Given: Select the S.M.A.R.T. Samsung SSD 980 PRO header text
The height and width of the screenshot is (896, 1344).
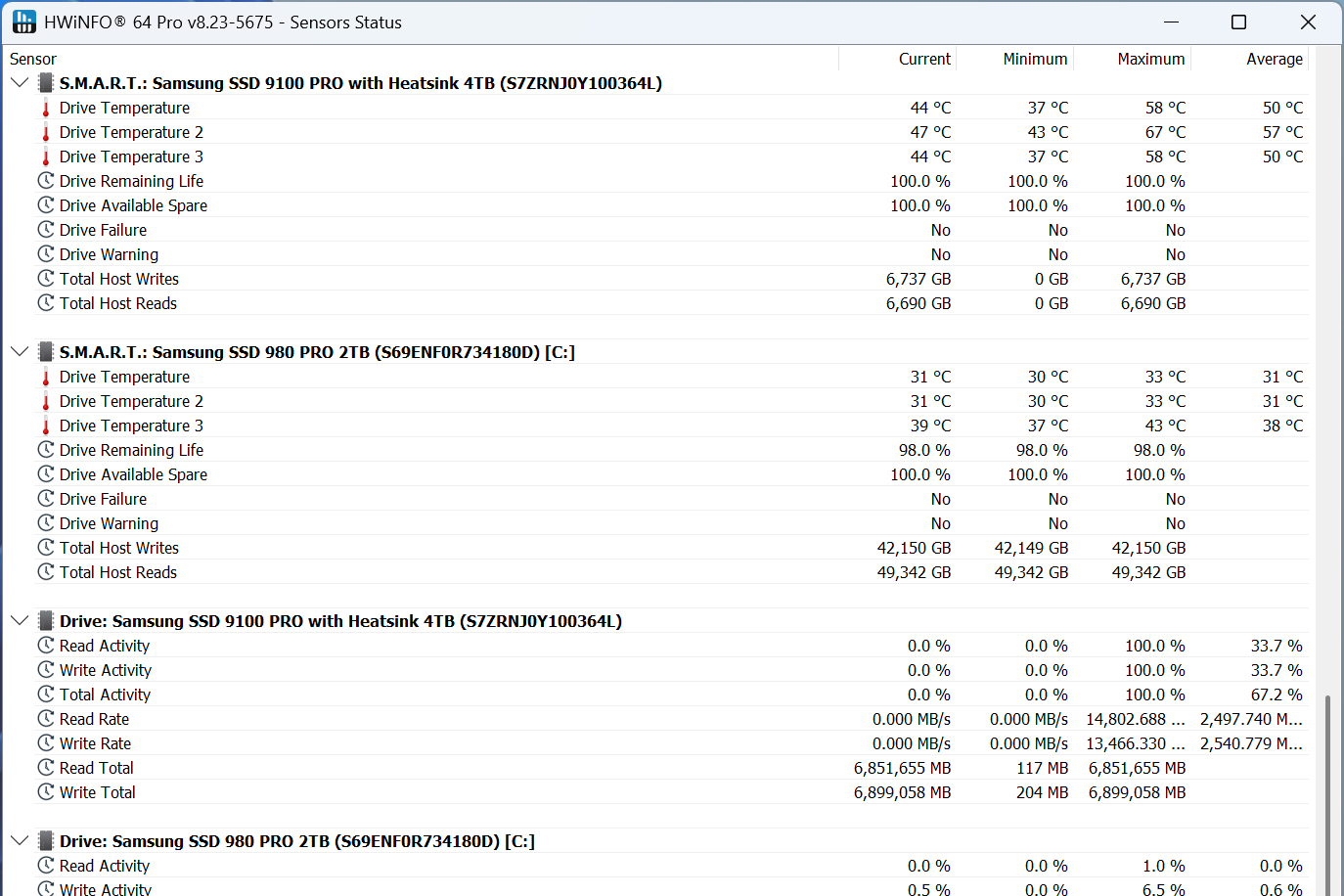Looking at the screenshot, I should (x=317, y=352).
